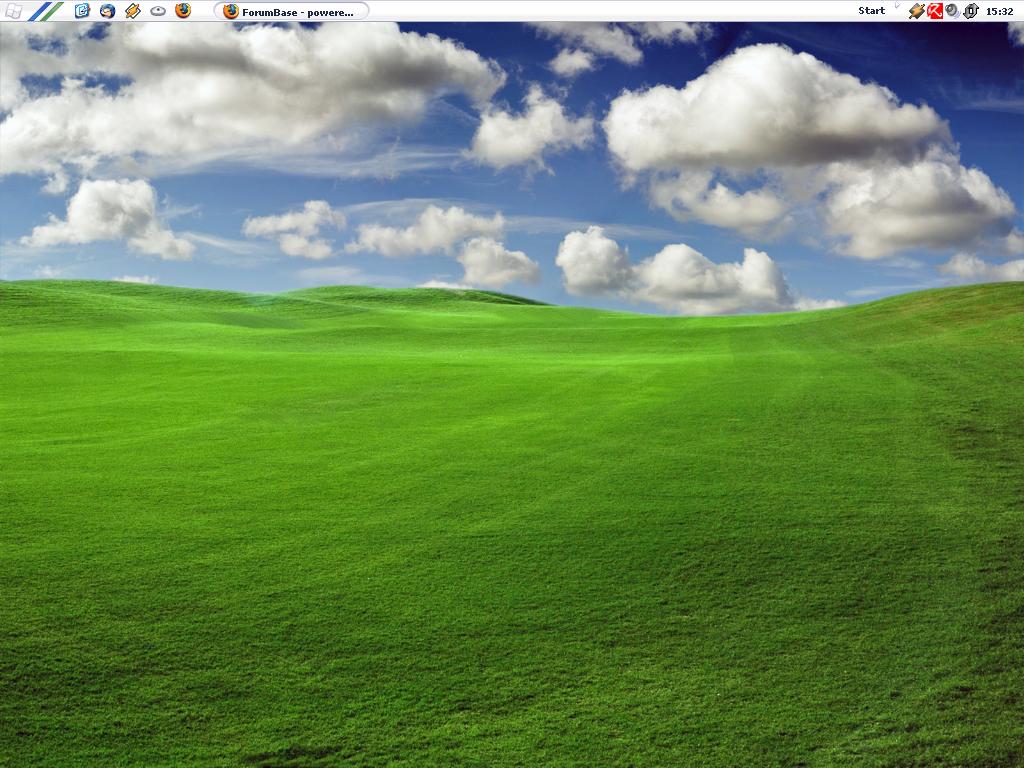Open the Start menu
1024x768 pixels.
coord(871,10)
